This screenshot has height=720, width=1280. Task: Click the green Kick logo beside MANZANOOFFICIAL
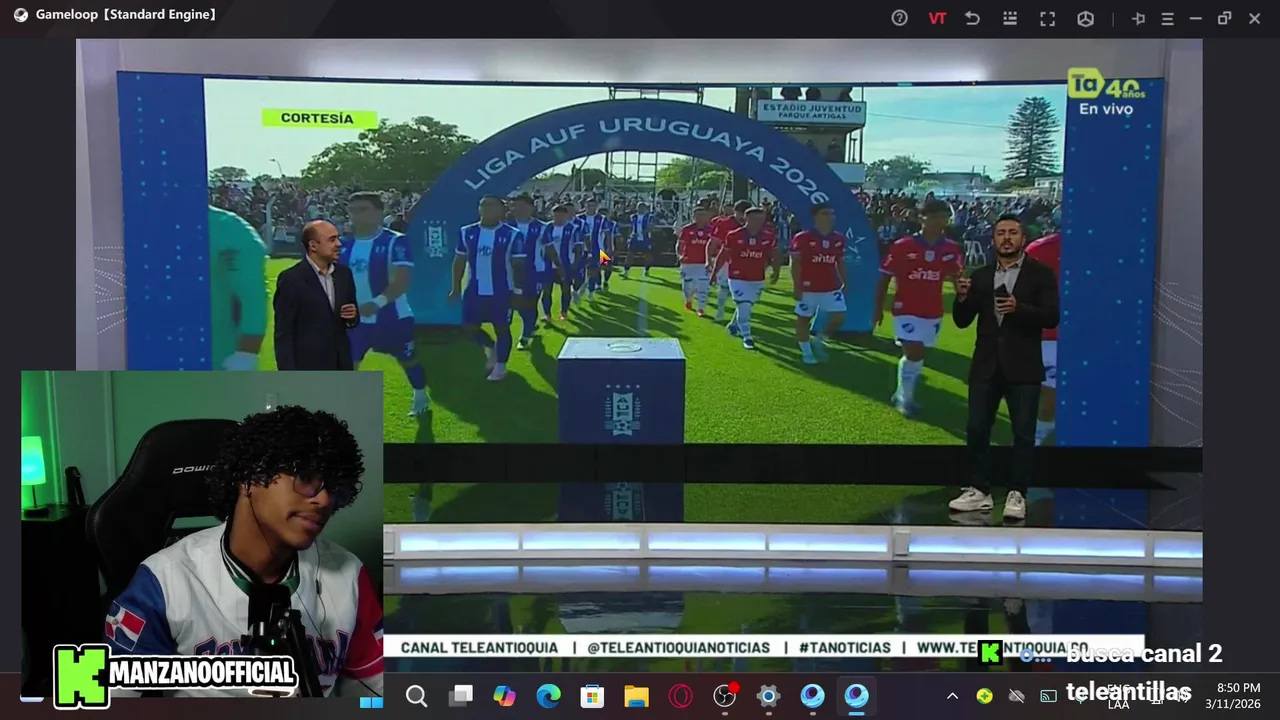(x=81, y=676)
